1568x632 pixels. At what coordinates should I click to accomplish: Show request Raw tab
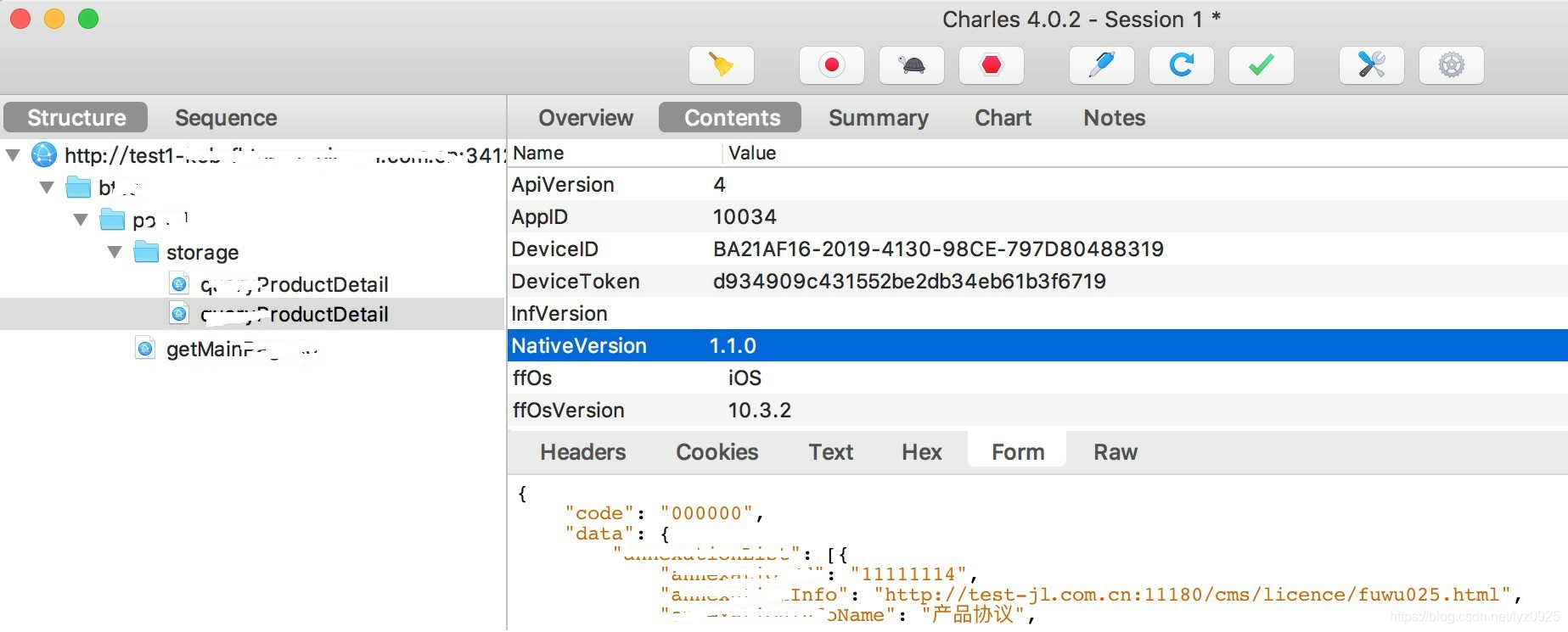click(x=1116, y=451)
